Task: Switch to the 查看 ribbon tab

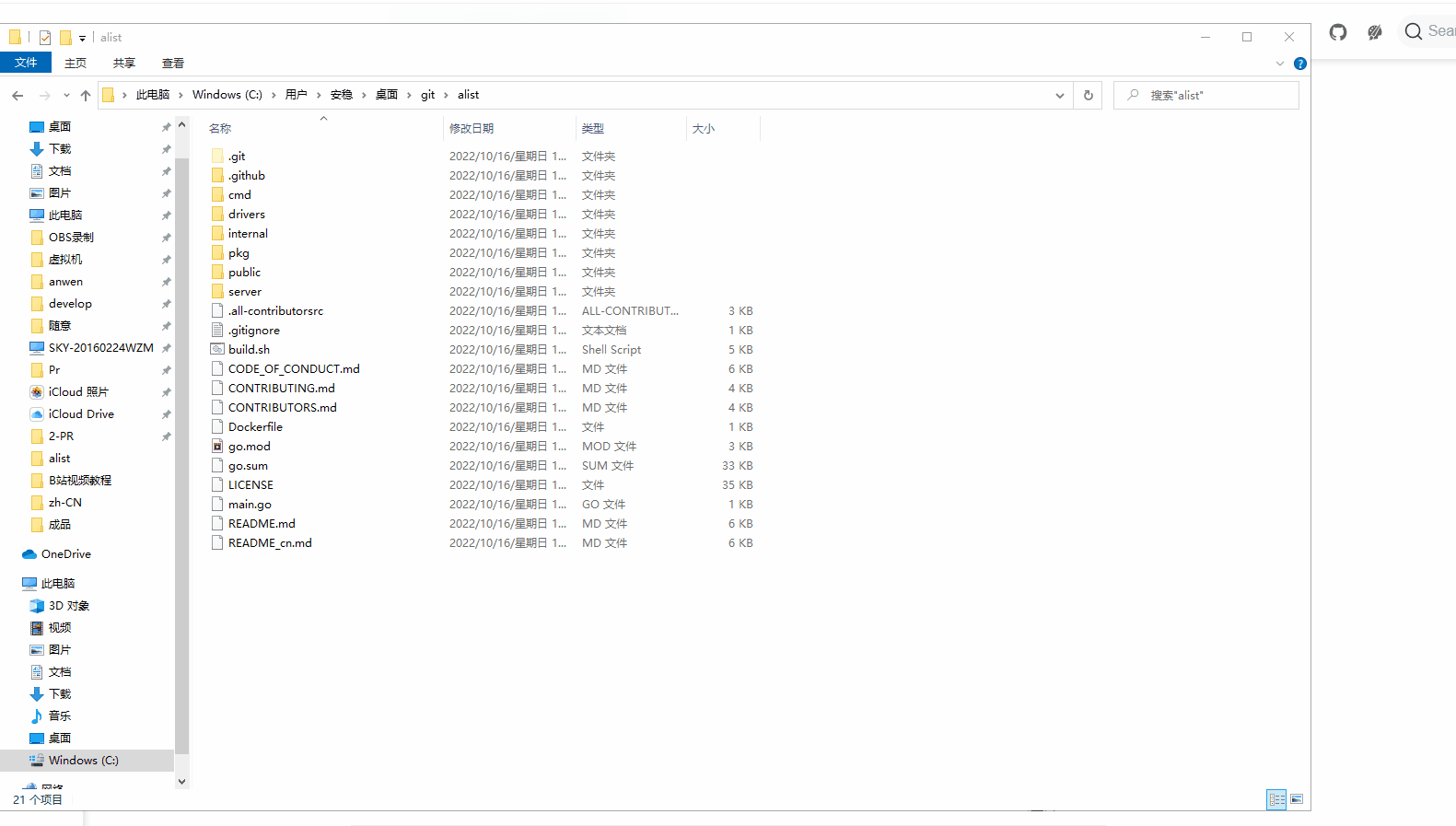Action: pos(172,63)
